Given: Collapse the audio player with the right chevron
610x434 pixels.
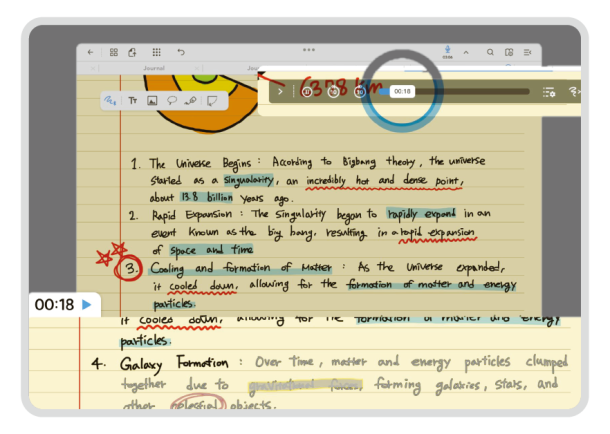Looking at the screenshot, I should point(280,92).
